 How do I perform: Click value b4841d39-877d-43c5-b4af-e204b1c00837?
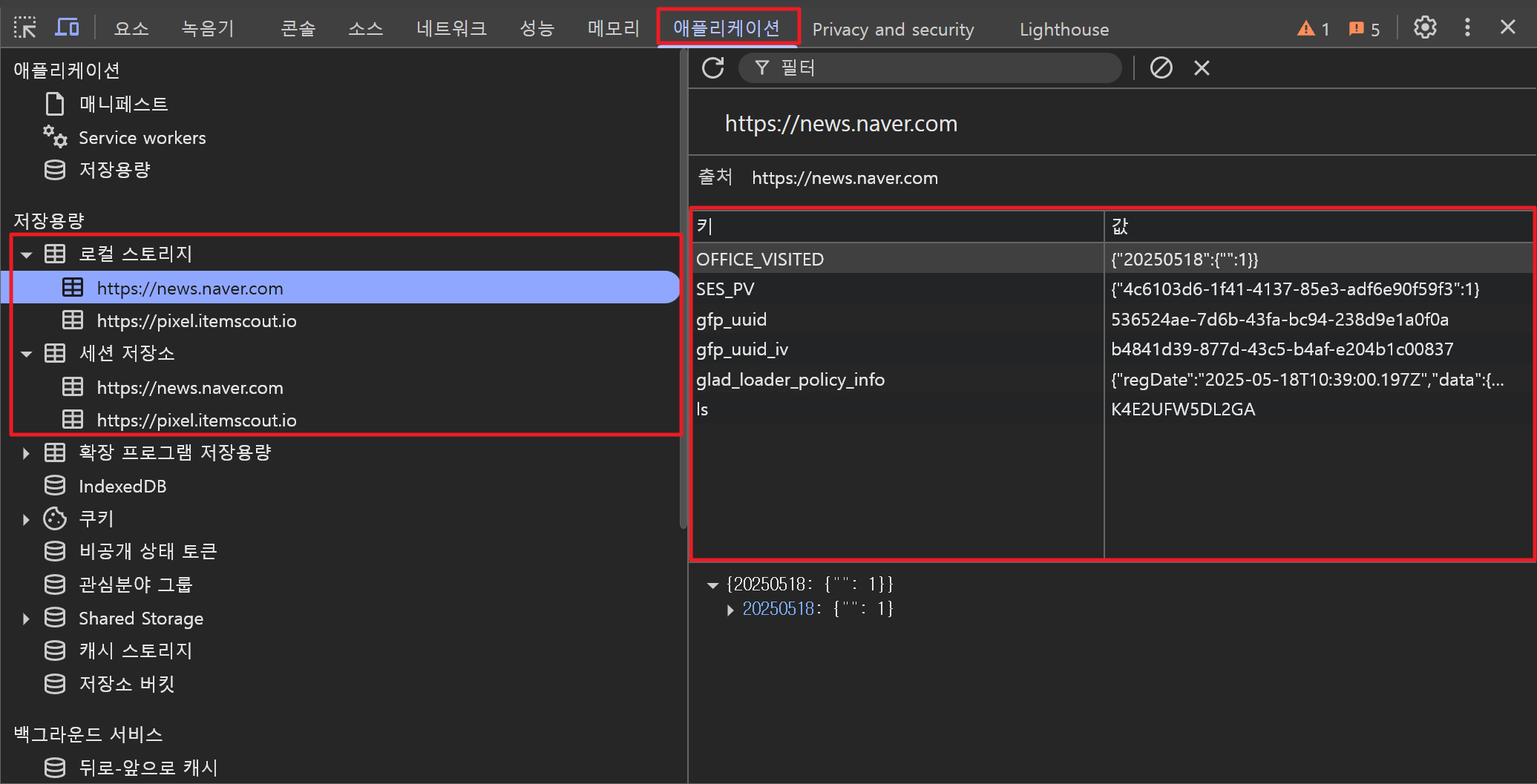point(1282,349)
